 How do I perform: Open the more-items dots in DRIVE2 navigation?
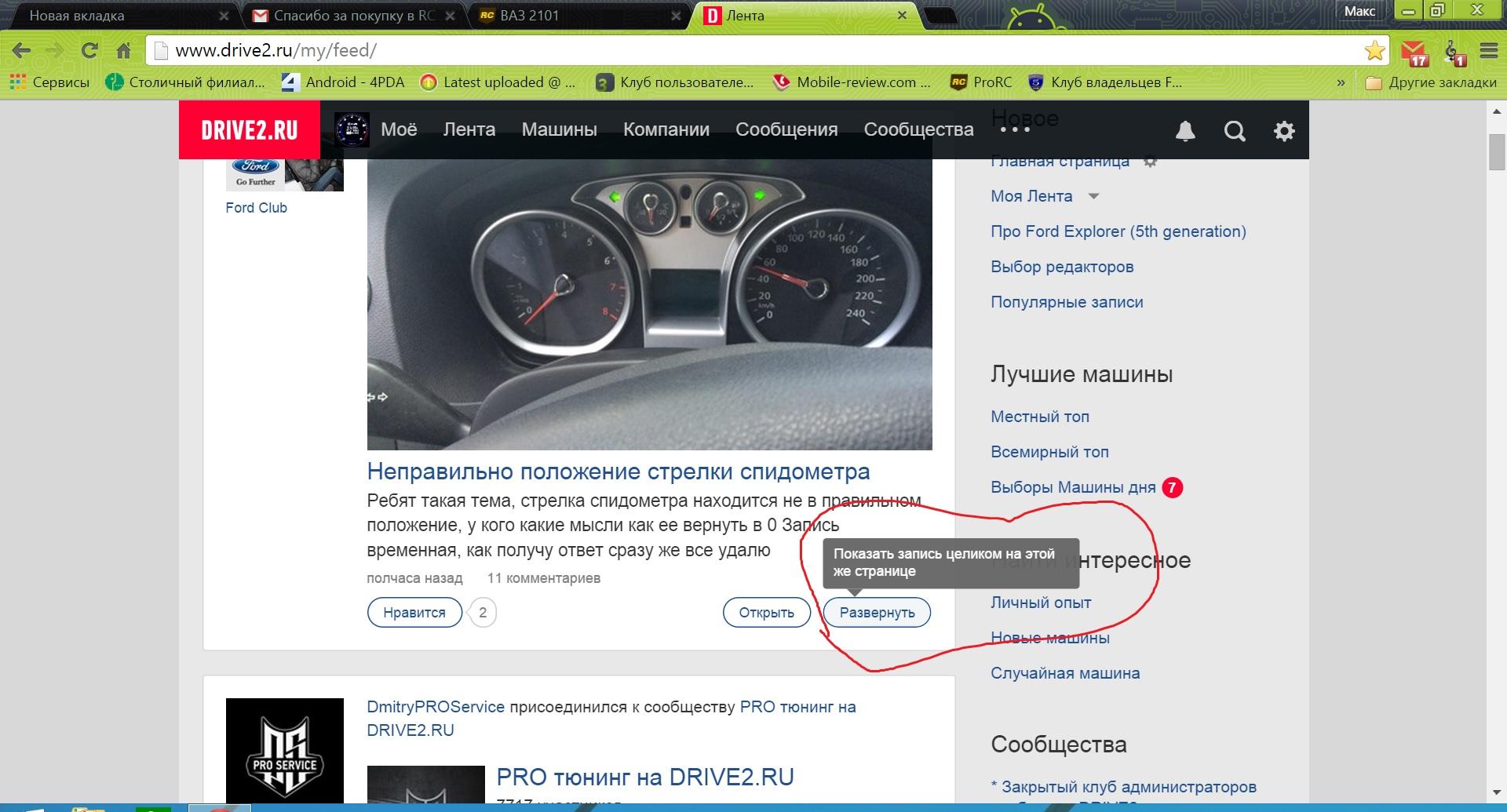point(1015,130)
